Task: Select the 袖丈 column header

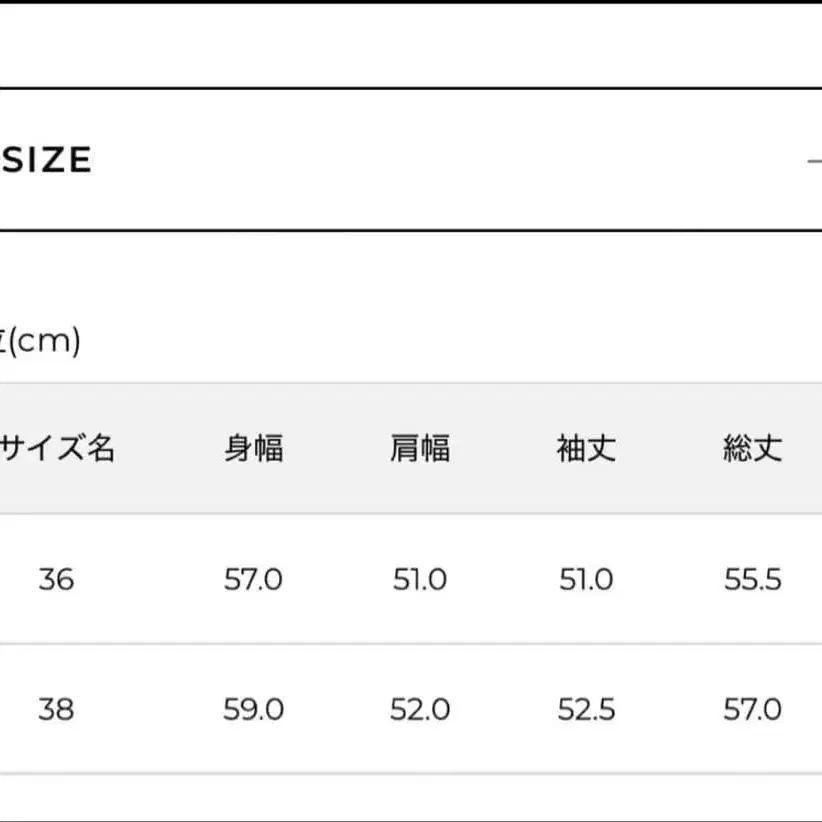Action: [586, 449]
